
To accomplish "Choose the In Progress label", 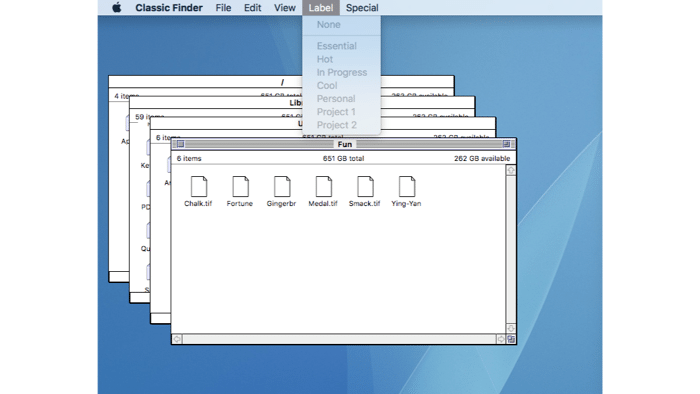I will point(342,72).
